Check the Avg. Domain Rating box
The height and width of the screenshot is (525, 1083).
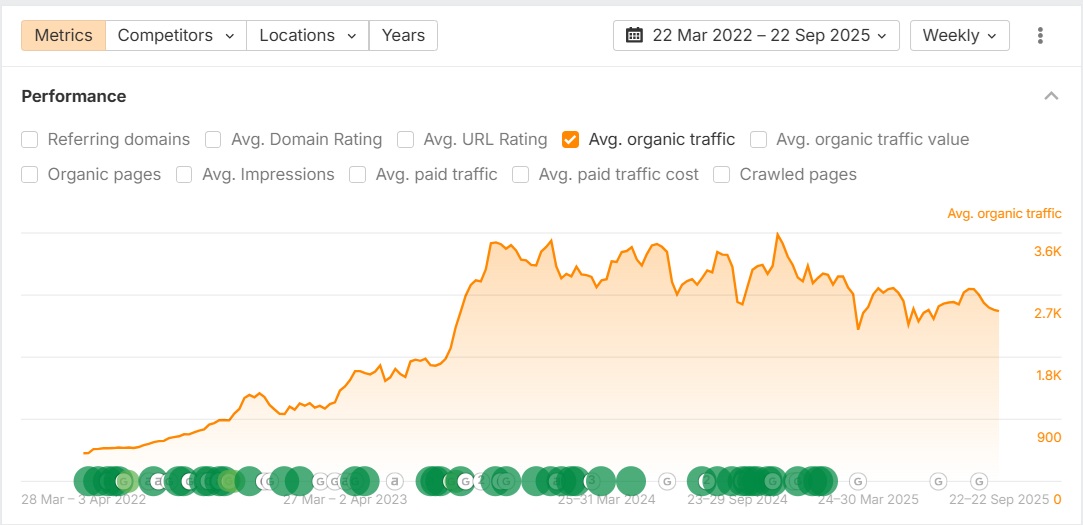tap(213, 140)
